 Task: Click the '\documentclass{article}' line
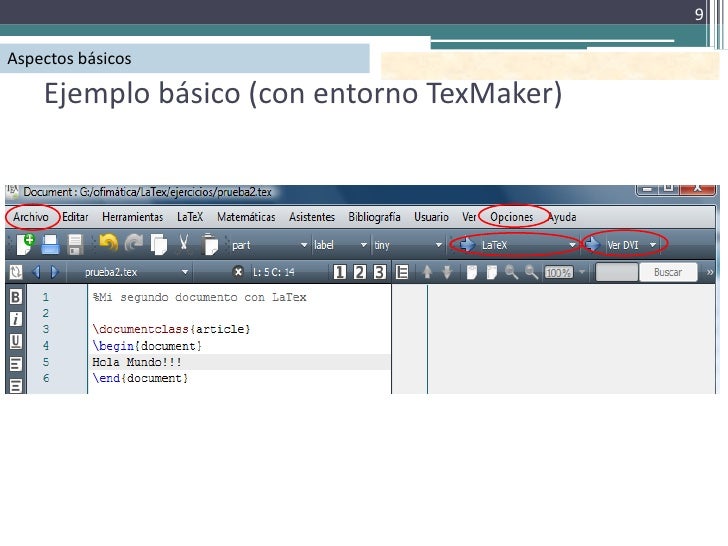171,329
